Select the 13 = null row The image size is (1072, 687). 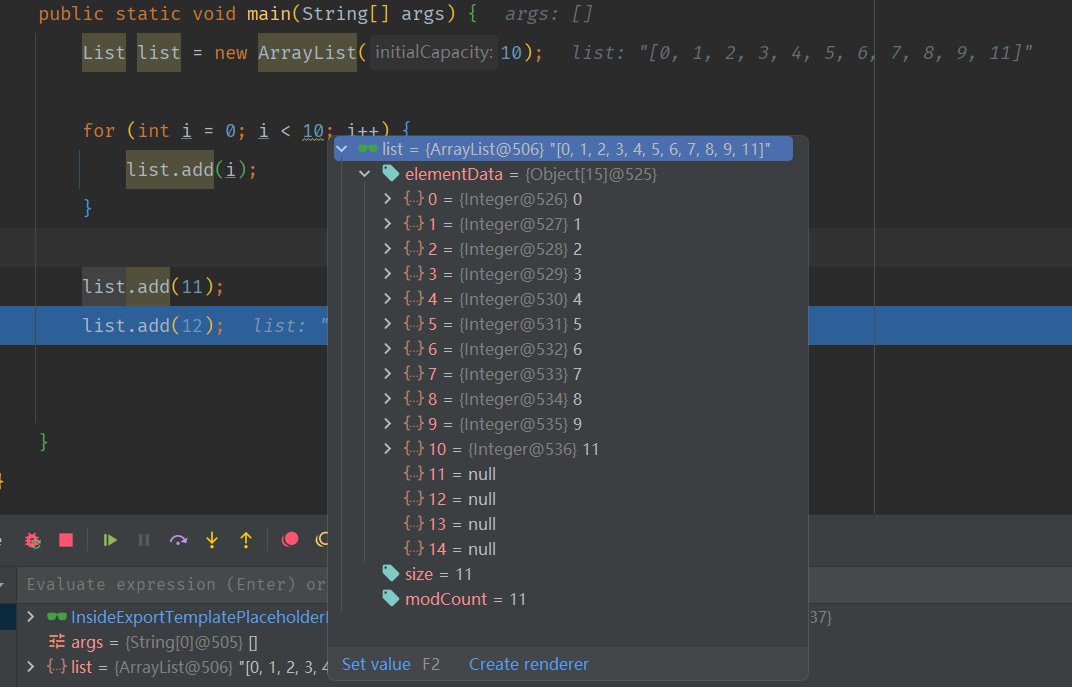click(567, 524)
